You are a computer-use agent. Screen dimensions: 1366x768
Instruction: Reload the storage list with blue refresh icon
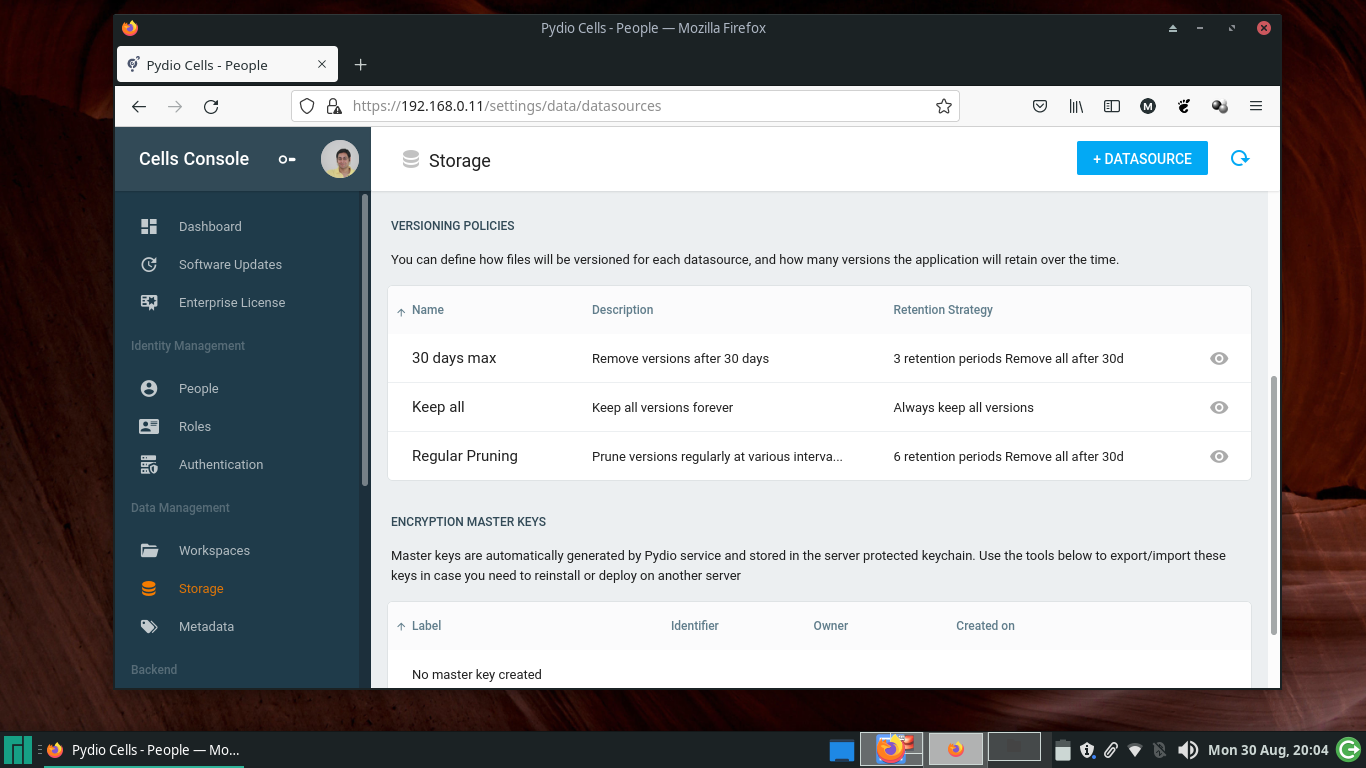(x=1240, y=158)
